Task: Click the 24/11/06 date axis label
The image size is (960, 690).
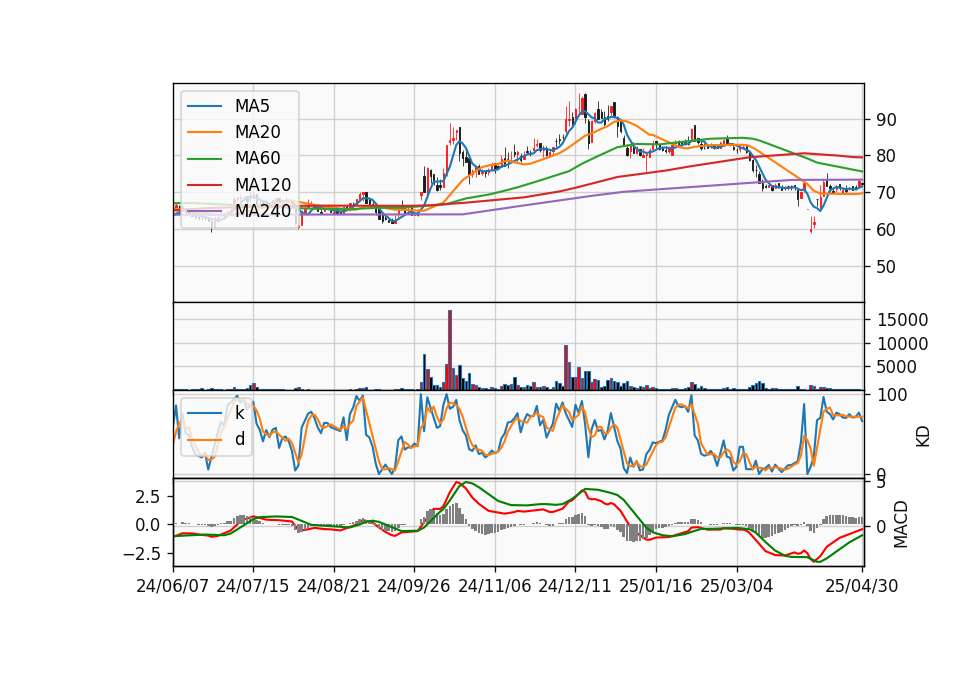Action: point(495,586)
